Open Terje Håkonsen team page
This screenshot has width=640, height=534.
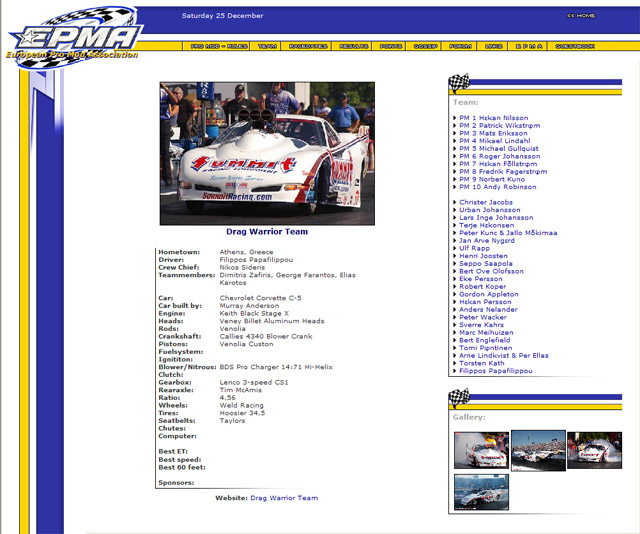point(487,225)
